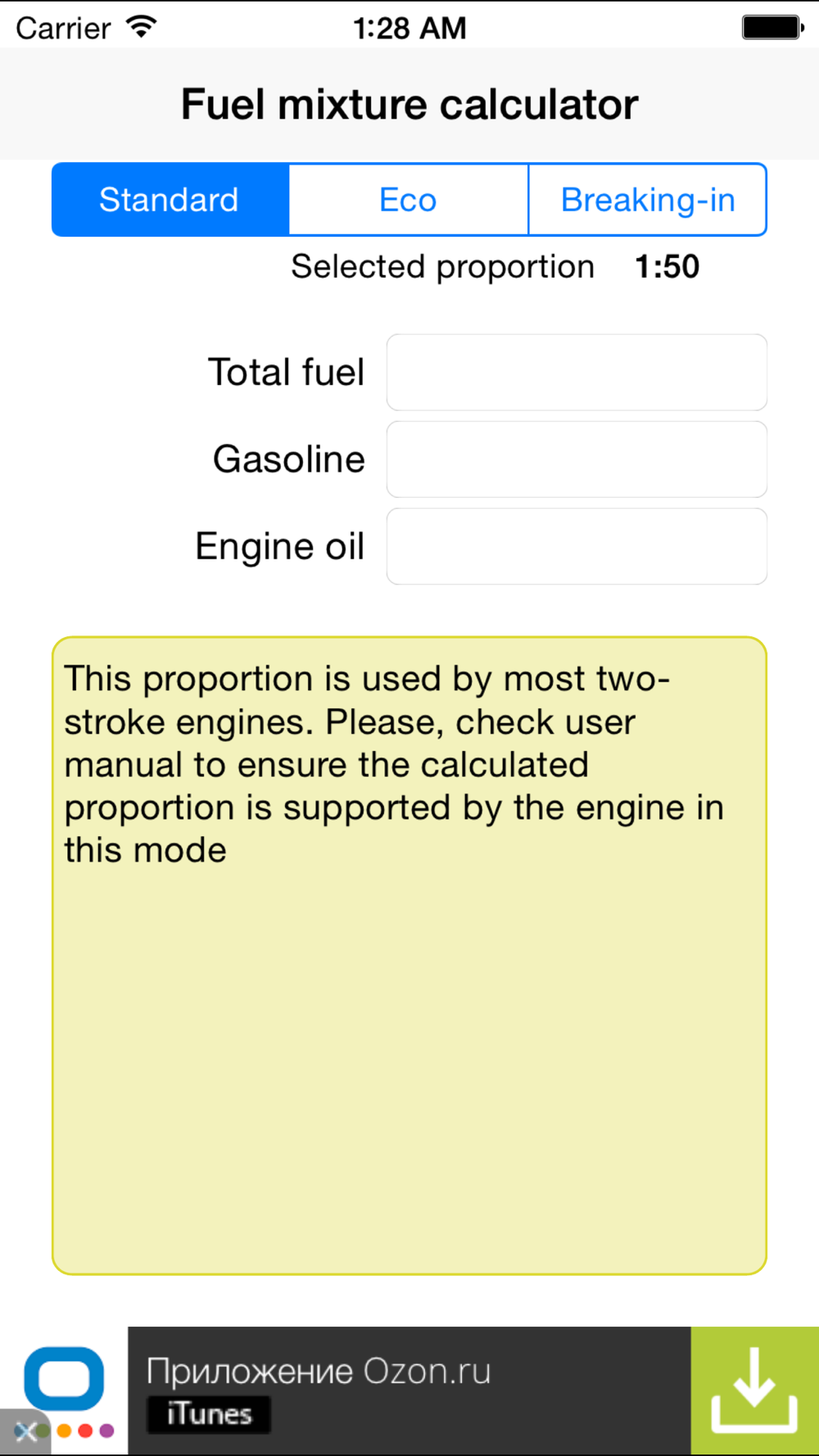
Task: Tap the green download arrow icon
Action: pos(754,1390)
